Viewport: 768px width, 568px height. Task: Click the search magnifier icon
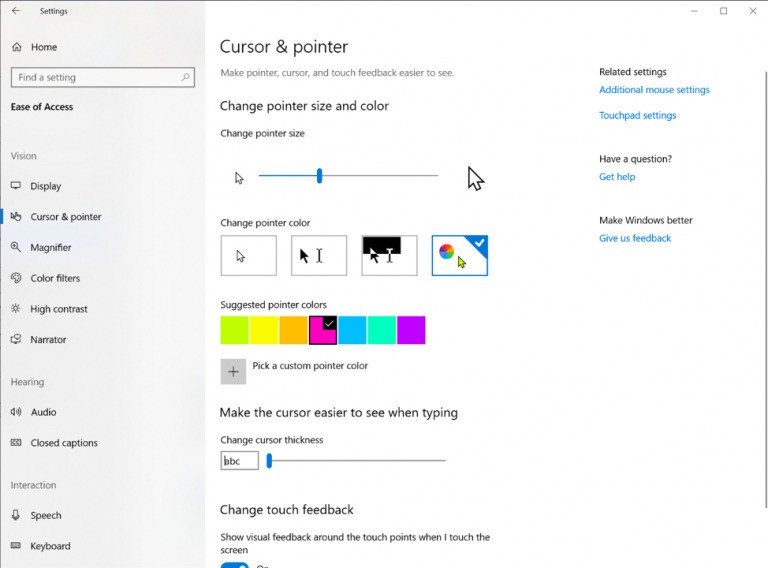click(x=186, y=77)
